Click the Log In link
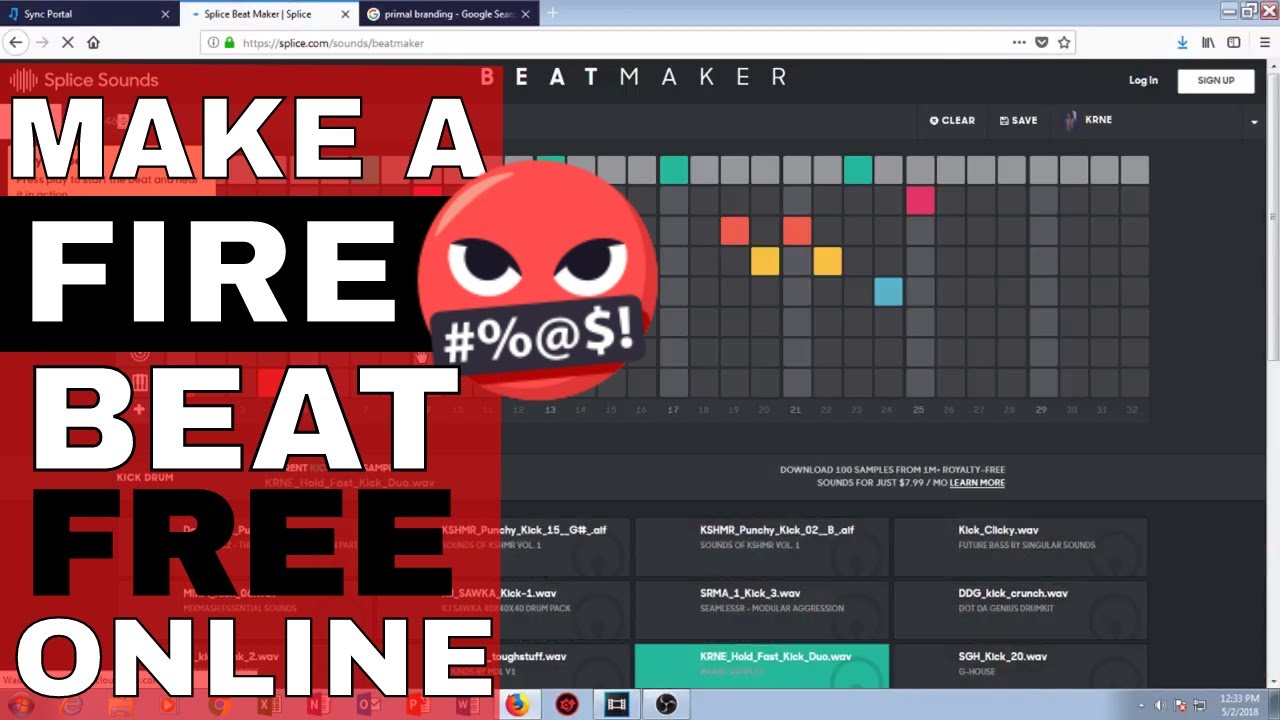This screenshot has height=720, width=1280. [1143, 81]
